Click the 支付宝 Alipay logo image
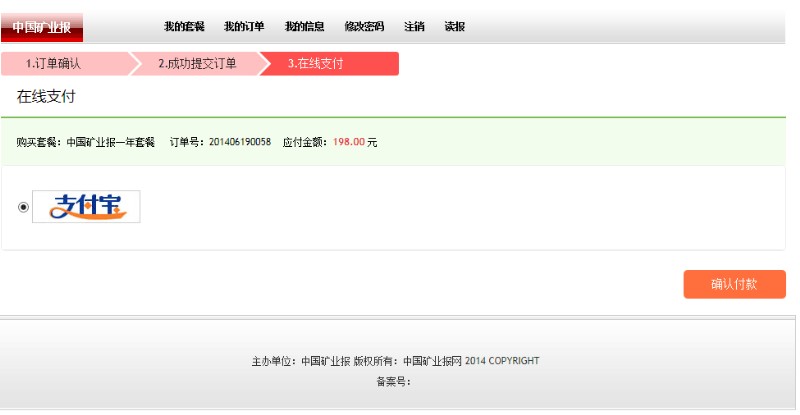The image size is (800, 415). point(87,206)
